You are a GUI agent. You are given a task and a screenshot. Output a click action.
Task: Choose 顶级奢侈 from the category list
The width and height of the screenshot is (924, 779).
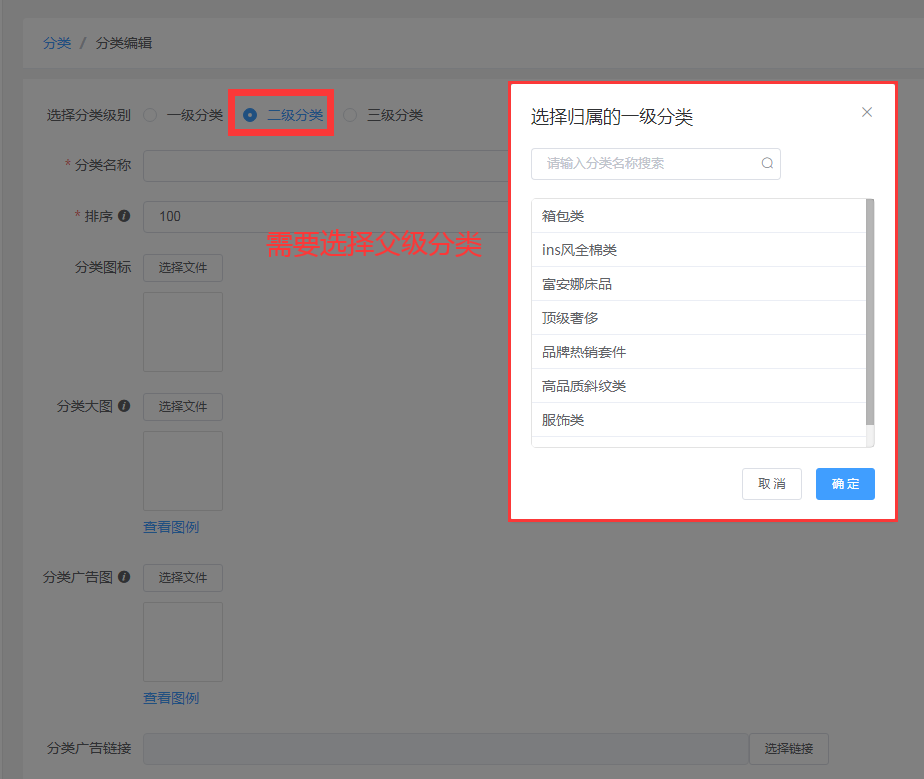(698, 318)
